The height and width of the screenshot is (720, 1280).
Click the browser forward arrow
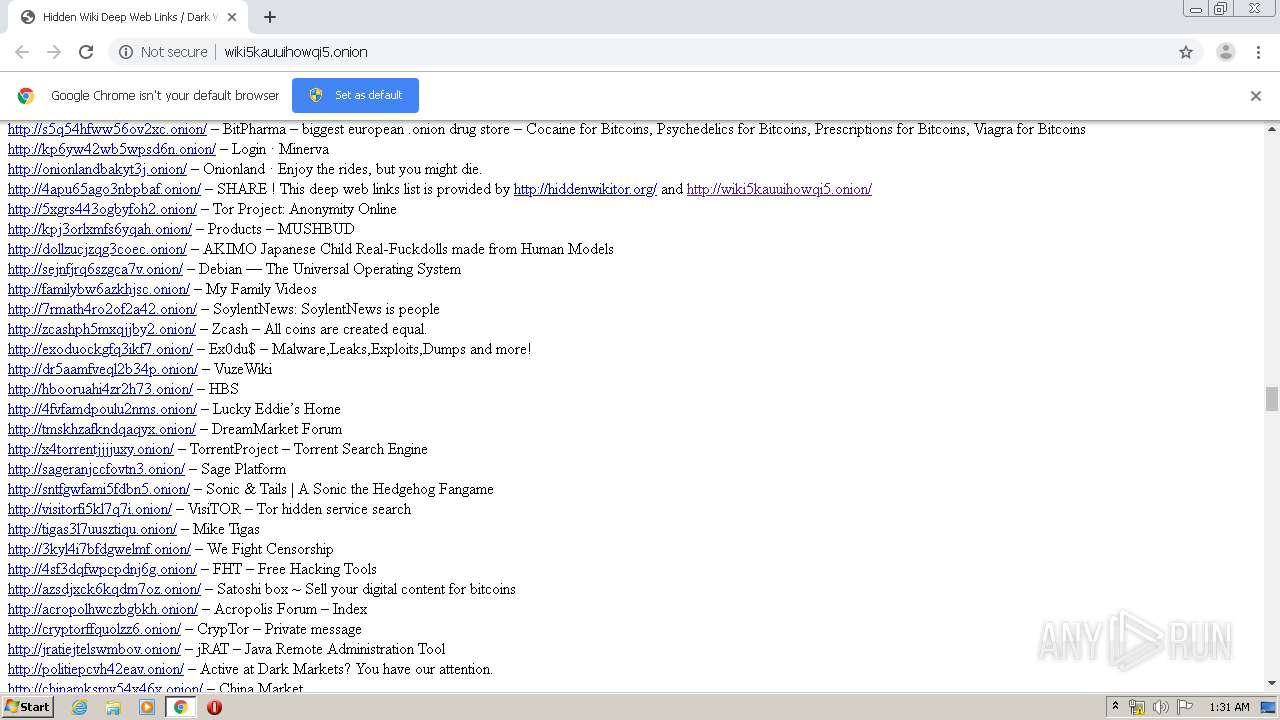coord(54,52)
